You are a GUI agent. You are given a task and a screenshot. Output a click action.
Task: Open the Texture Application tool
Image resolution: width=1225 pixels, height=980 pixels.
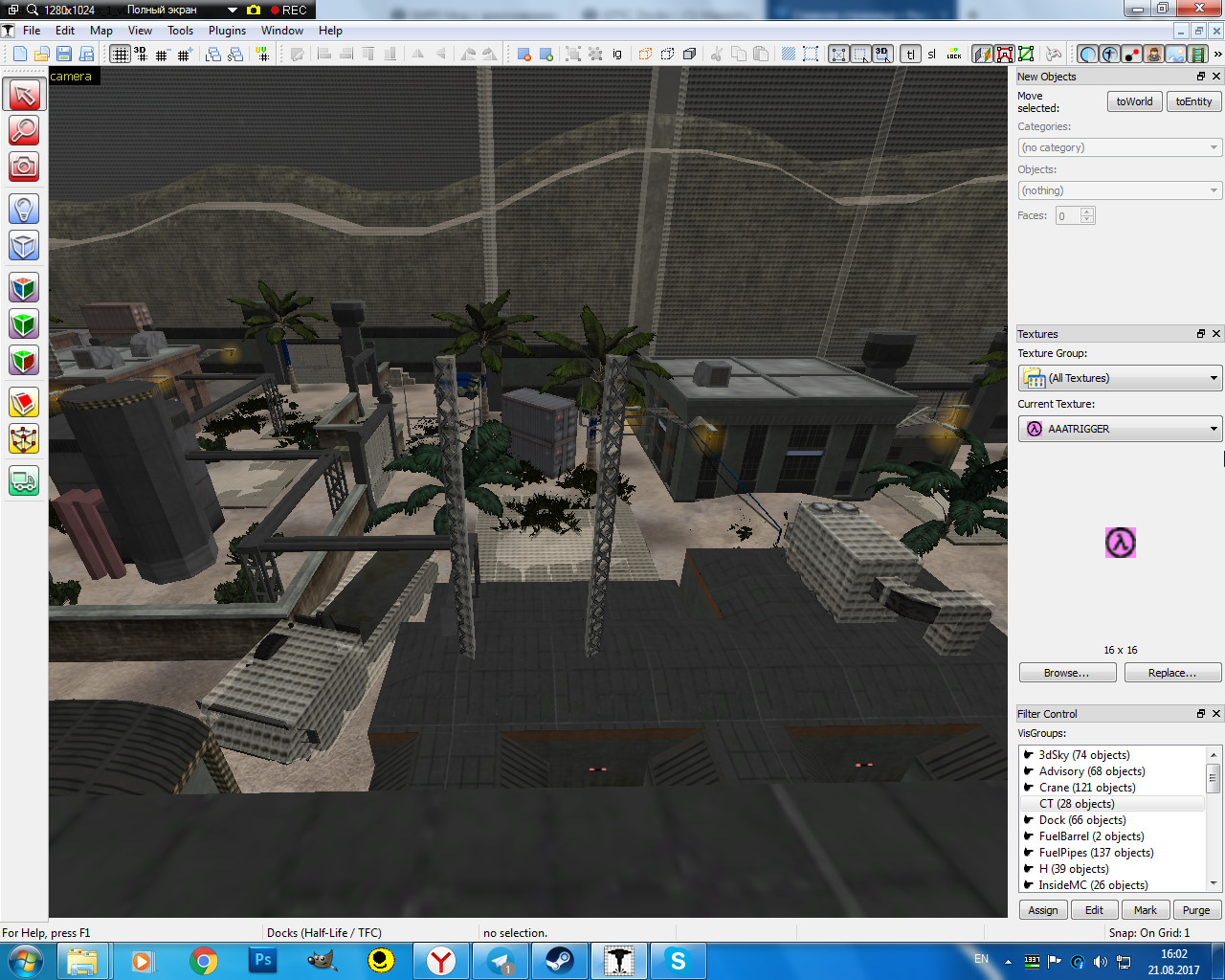click(x=24, y=287)
